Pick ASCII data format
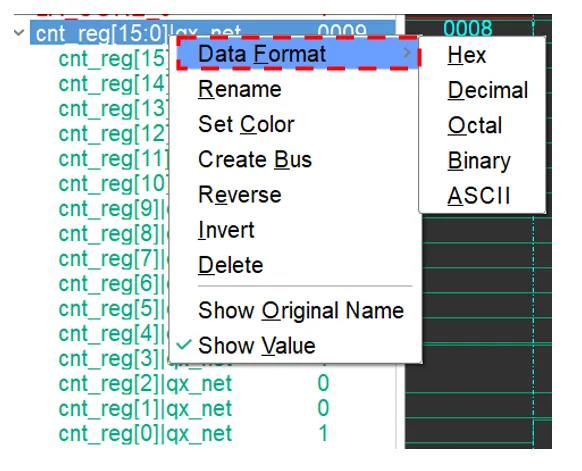The image size is (582, 471). 478,196
